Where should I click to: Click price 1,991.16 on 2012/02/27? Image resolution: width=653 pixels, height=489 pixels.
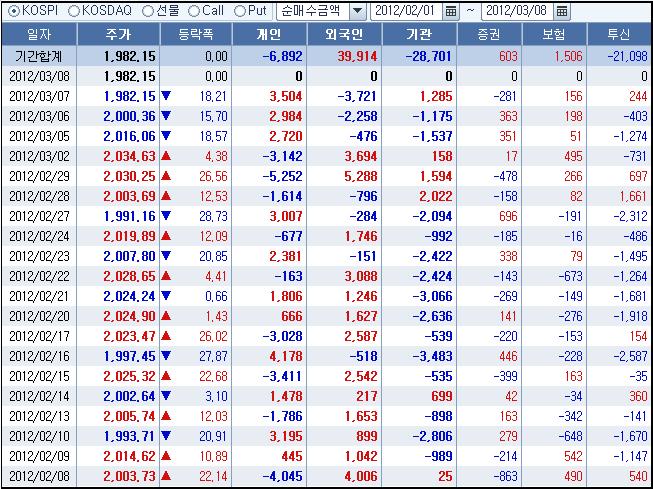coord(129,216)
